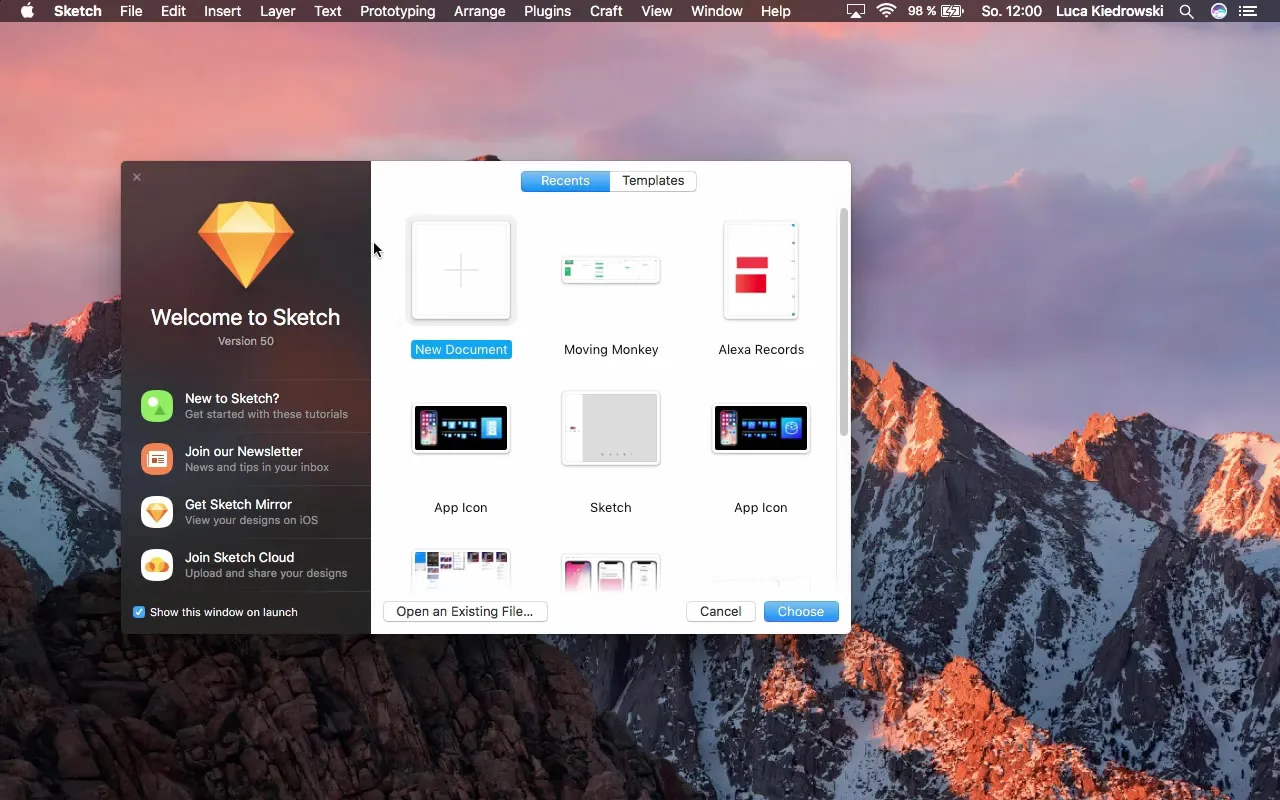Select the document thumbnail named Sketch
This screenshot has height=800, width=1280.
pos(611,428)
